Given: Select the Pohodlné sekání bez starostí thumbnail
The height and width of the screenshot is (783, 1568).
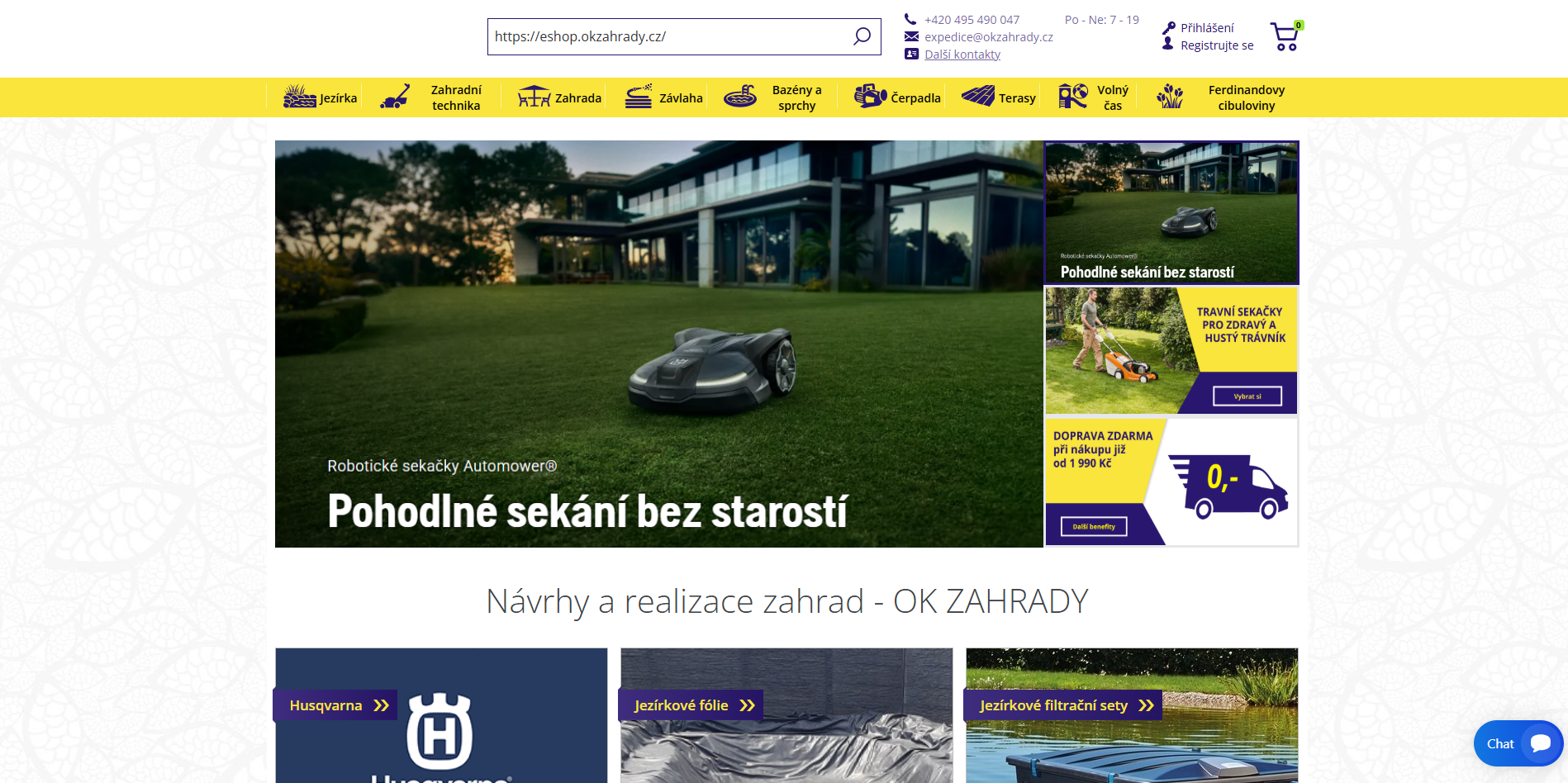Looking at the screenshot, I should tap(1171, 212).
